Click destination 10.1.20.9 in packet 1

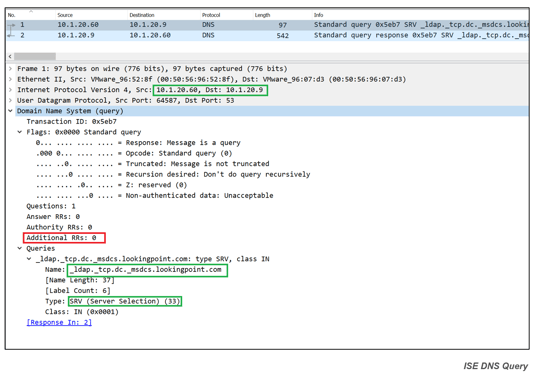pyautogui.click(x=148, y=25)
